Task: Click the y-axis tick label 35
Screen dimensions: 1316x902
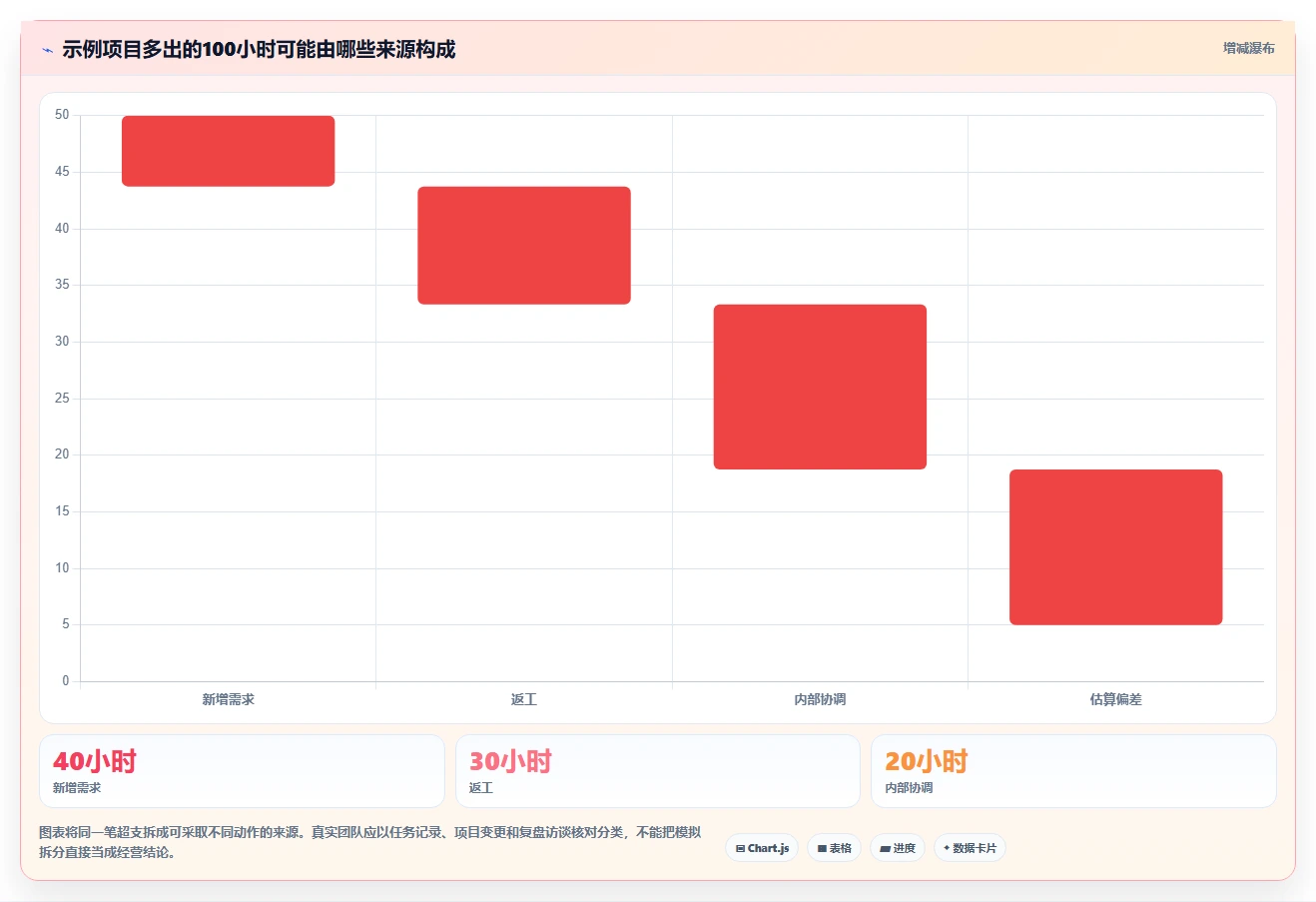Action: point(62,285)
